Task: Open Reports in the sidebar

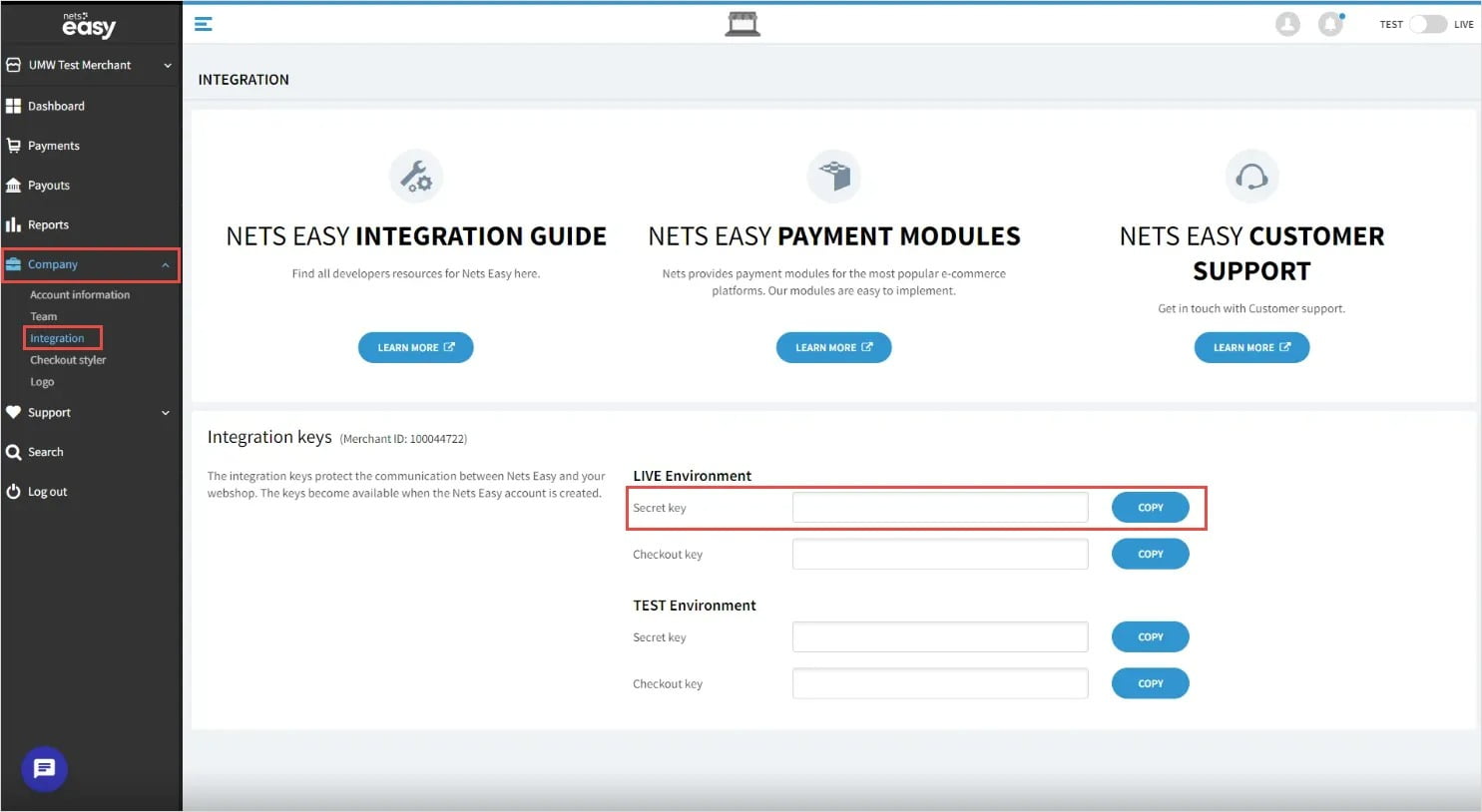Action: 48,225
